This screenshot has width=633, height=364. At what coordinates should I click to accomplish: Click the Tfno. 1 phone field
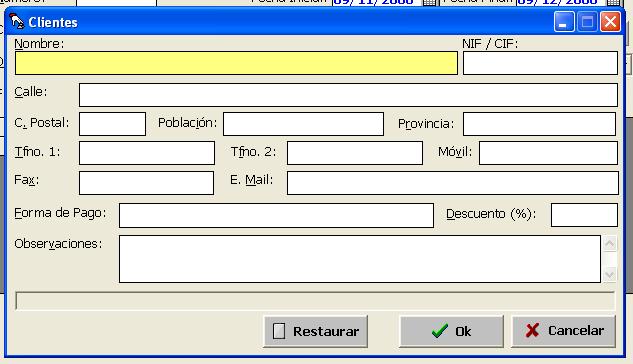(x=147, y=153)
